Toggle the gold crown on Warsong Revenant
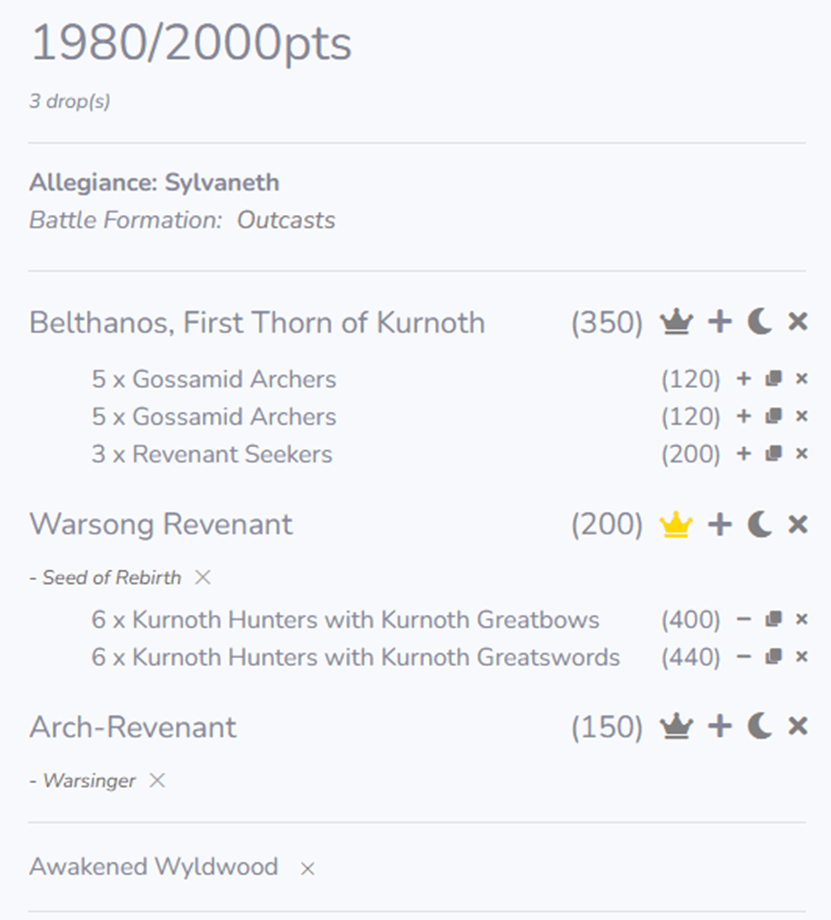Viewport: 831px width, 920px height. click(677, 524)
